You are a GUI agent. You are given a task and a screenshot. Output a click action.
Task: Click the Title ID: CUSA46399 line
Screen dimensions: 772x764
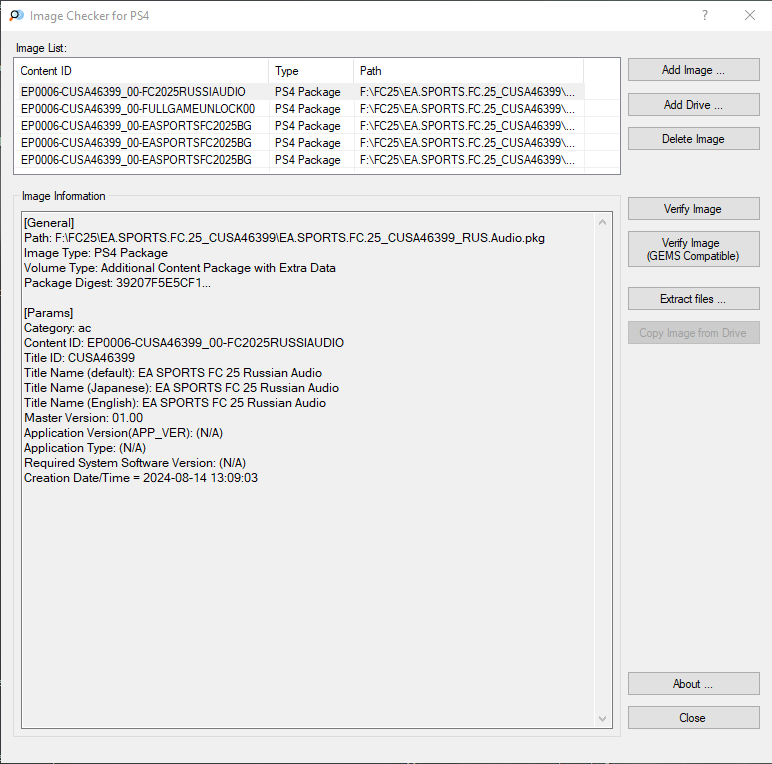click(x=79, y=358)
